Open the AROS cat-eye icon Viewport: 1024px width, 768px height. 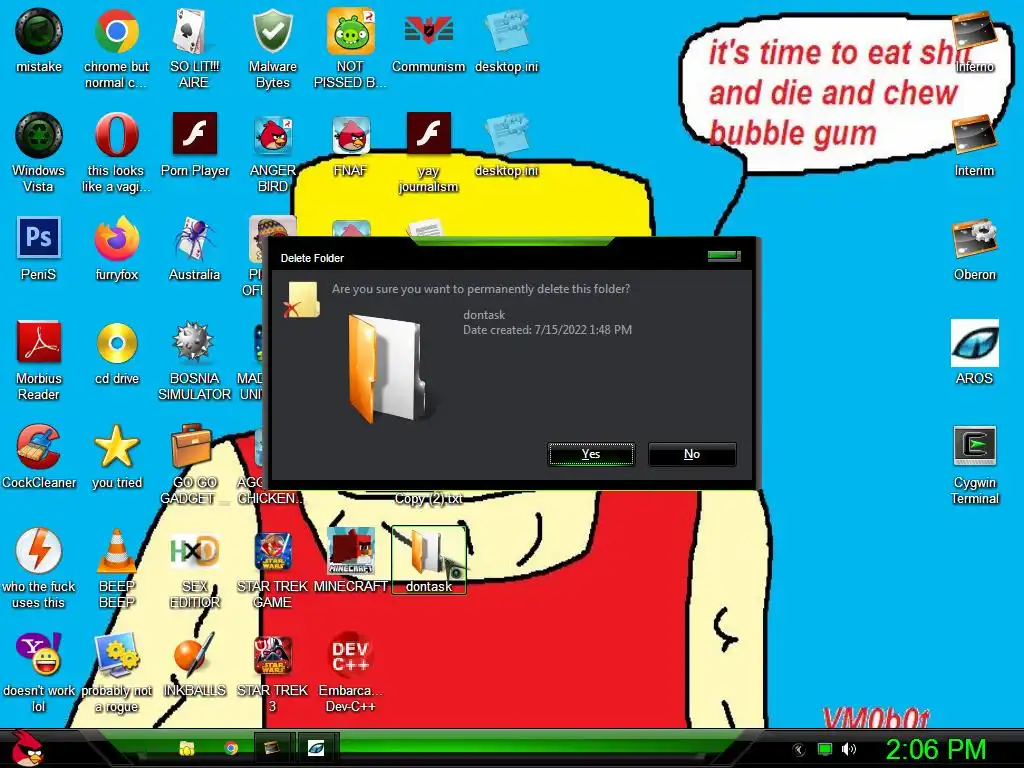[974, 353]
